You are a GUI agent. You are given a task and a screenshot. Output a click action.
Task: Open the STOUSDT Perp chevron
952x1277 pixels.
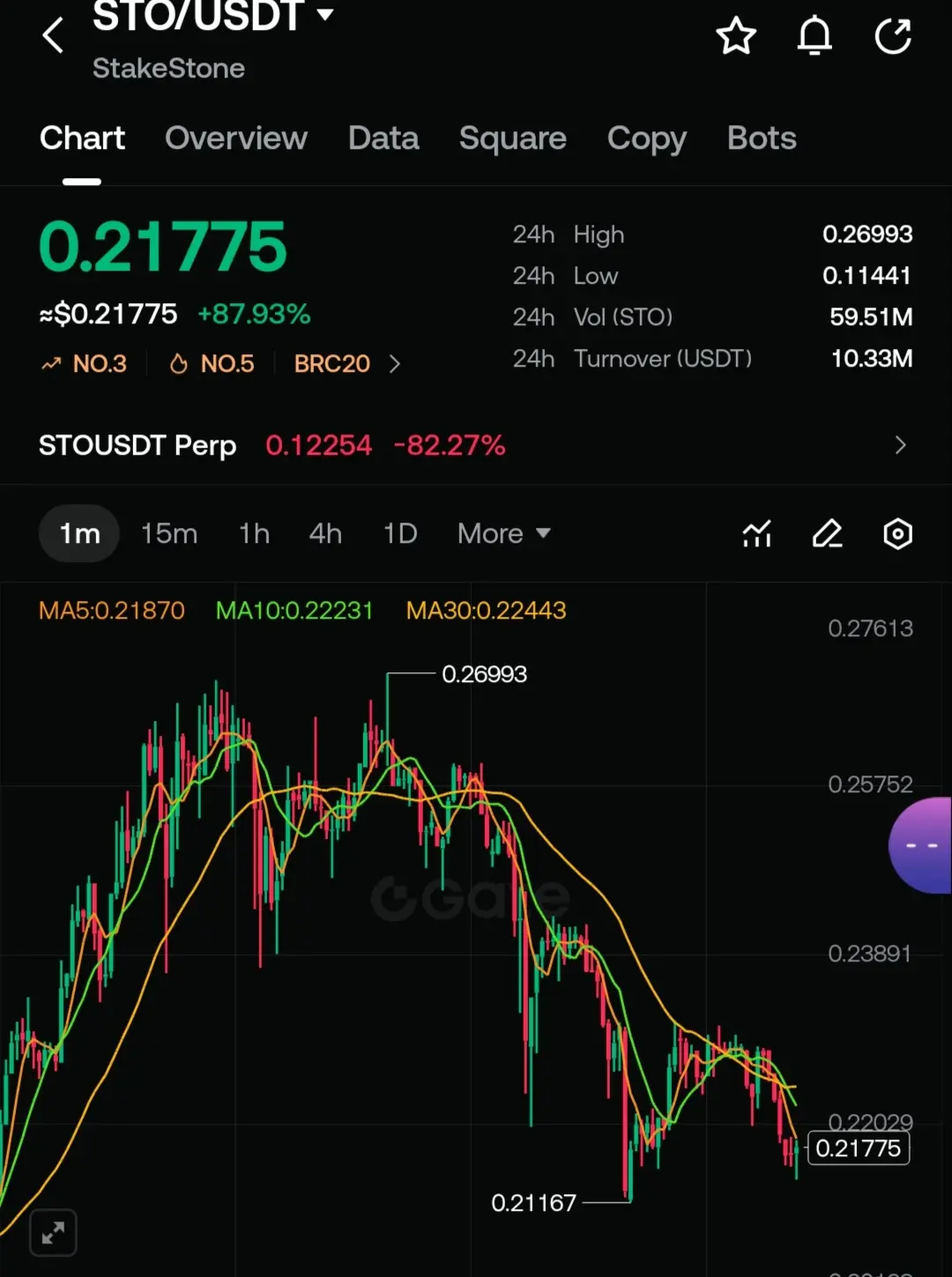[900, 445]
